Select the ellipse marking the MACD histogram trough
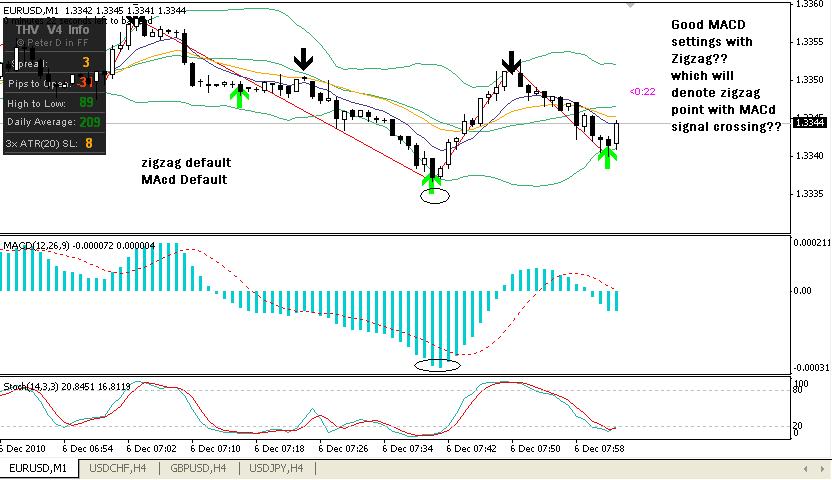Screen dimensions: 832x480 pyautogui.click(x=437, y=365)
